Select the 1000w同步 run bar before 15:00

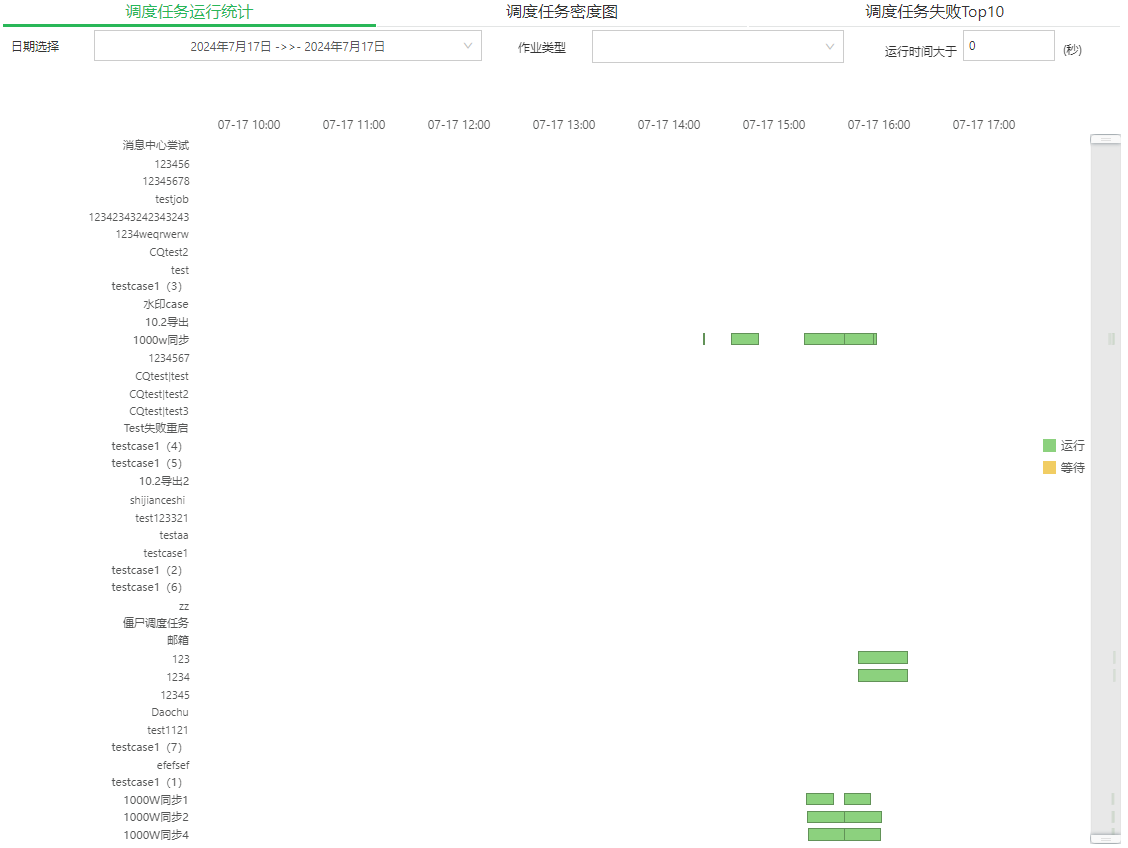point(745,339)
